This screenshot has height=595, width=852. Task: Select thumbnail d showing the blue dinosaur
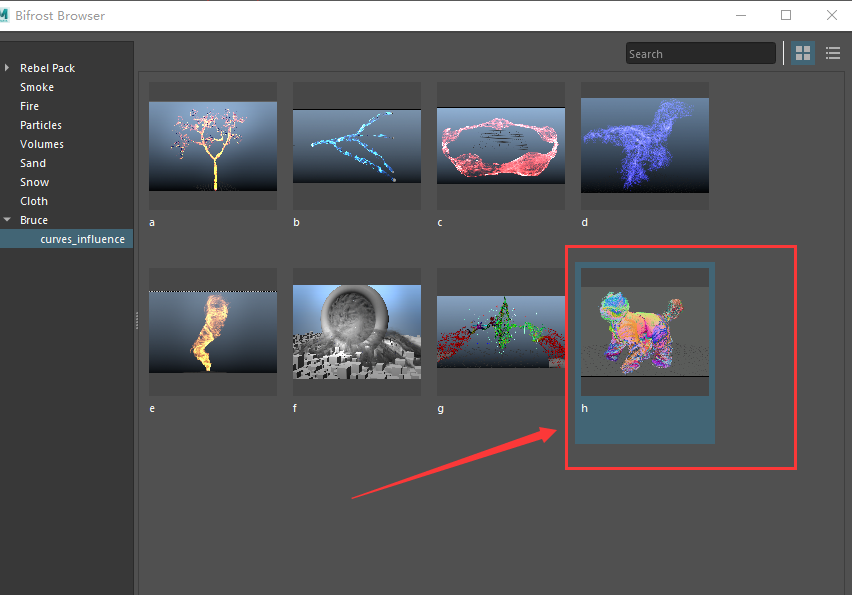tap(644, 143)
